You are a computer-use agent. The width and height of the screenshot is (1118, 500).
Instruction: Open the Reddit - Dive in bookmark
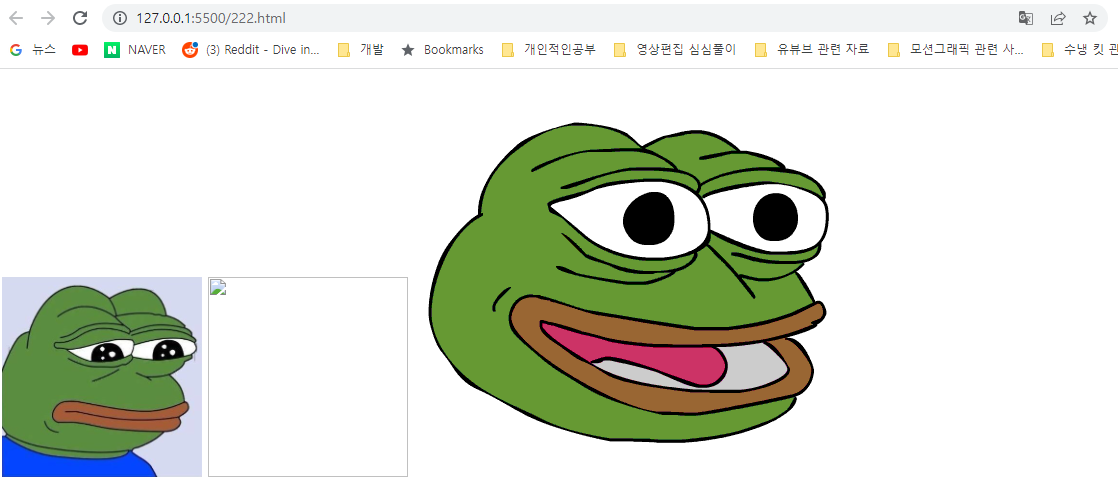click(x=251, y=49)
